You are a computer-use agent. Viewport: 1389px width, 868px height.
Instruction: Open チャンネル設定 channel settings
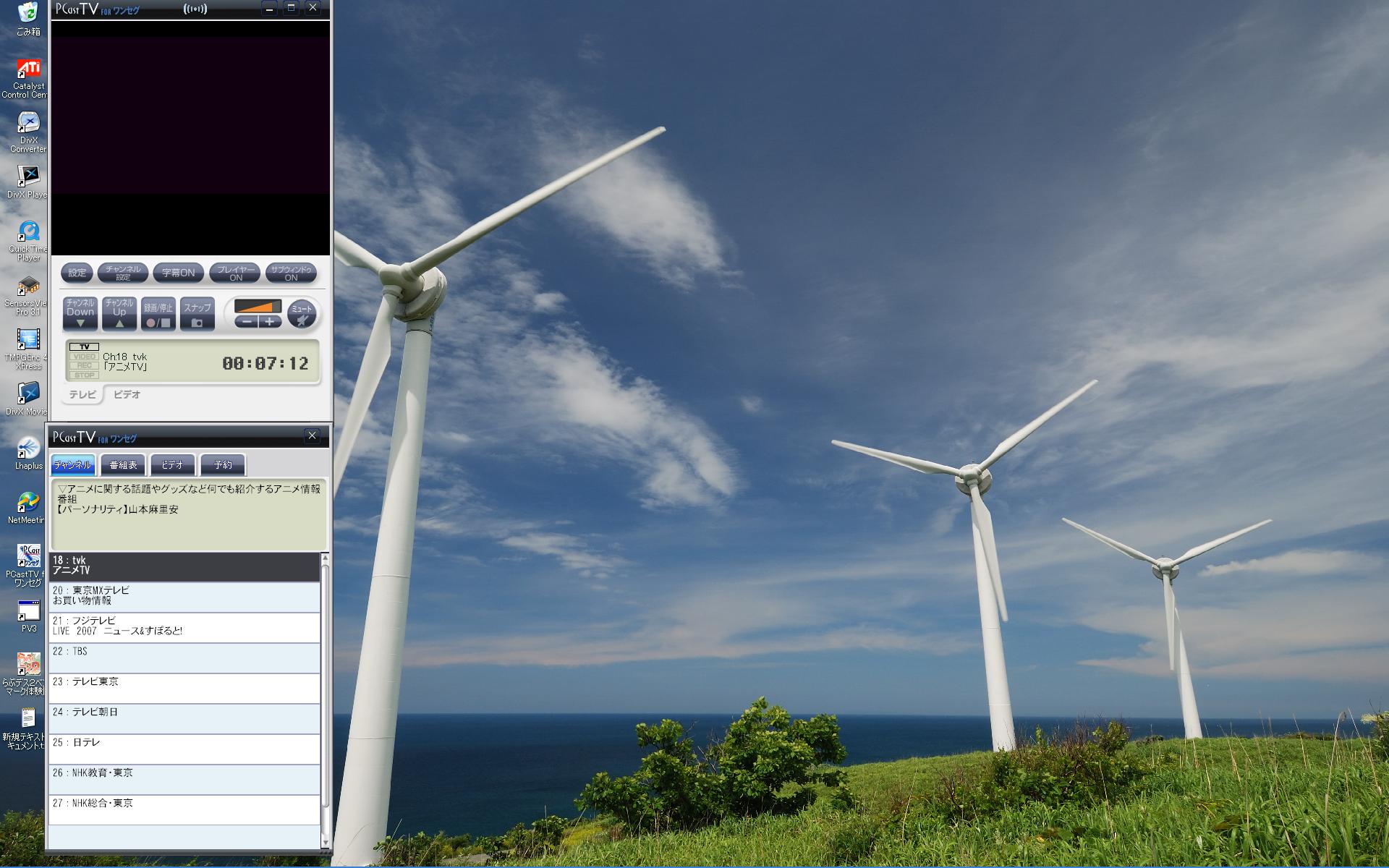(123, 273)
